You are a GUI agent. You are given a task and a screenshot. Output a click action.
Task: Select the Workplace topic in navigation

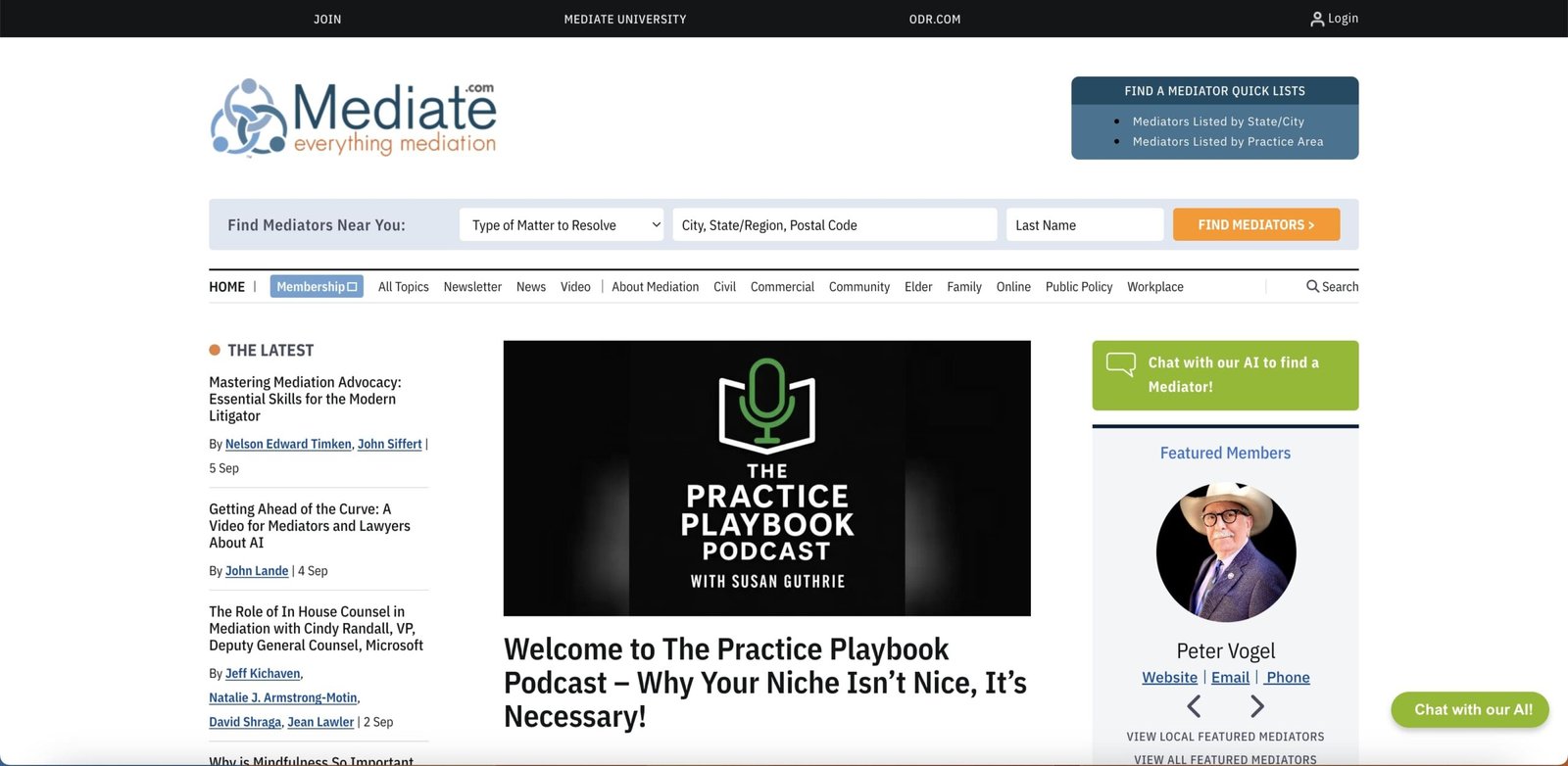(1154, 287)
